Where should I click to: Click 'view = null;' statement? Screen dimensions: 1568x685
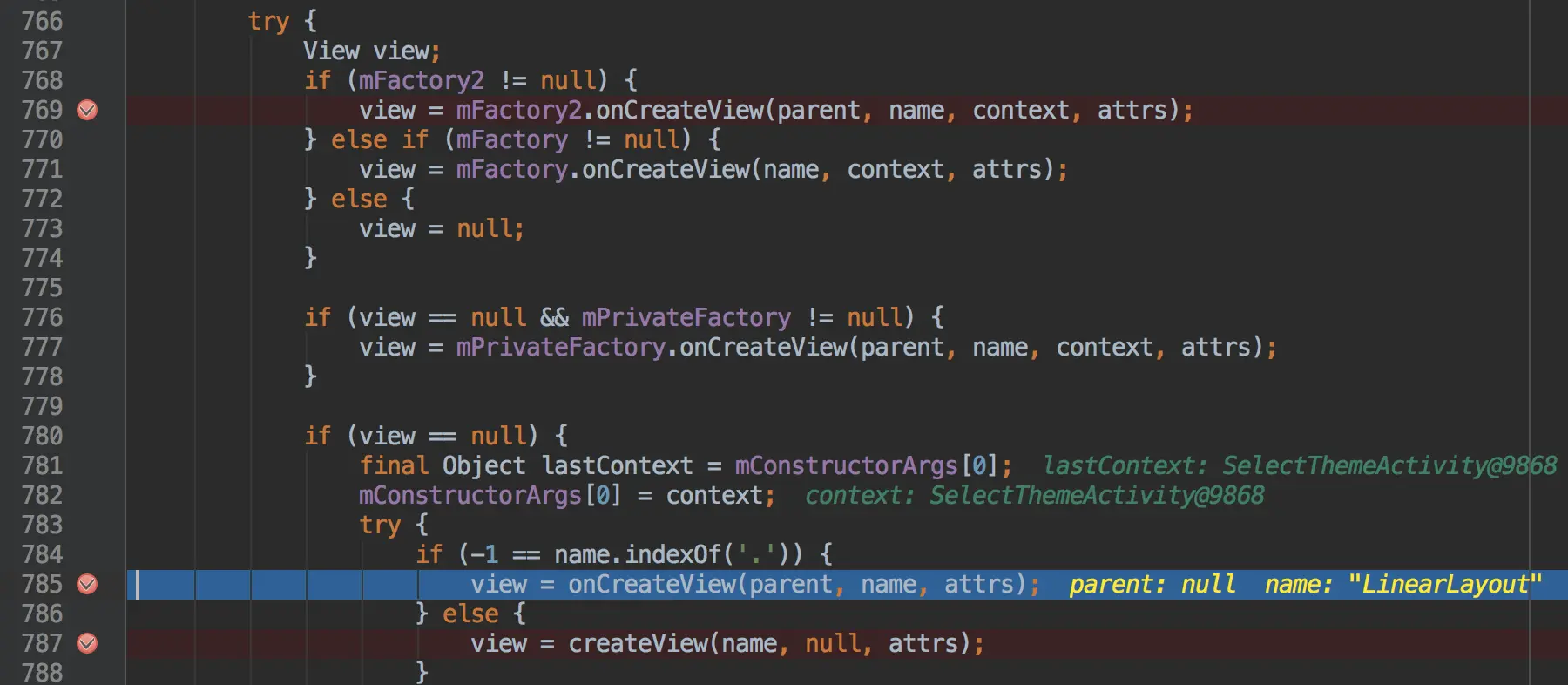(442, 228)
